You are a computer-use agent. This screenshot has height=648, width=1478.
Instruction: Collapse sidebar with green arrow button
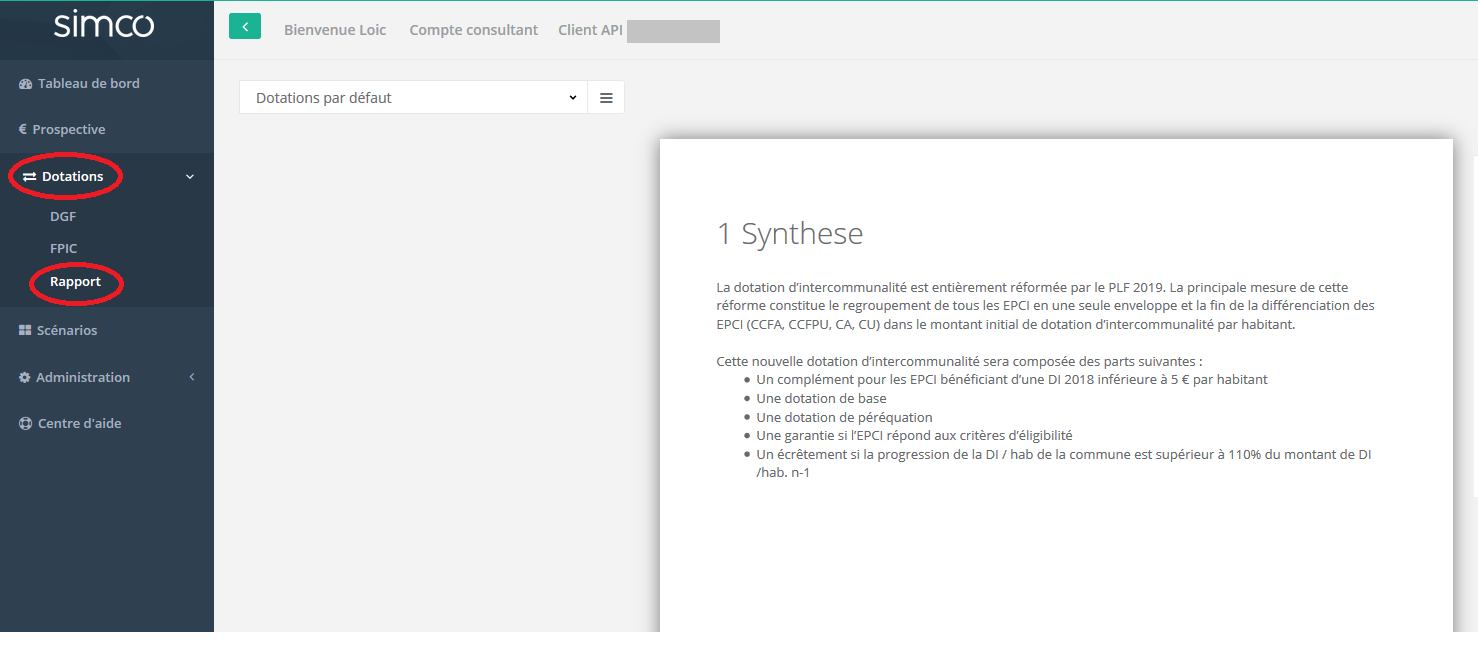click(245, 26)
